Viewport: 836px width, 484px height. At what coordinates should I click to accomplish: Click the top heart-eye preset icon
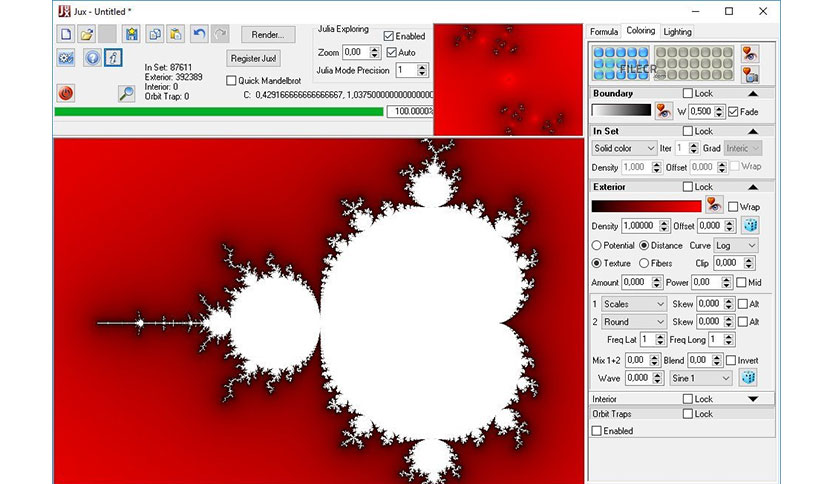click(751, 53)
